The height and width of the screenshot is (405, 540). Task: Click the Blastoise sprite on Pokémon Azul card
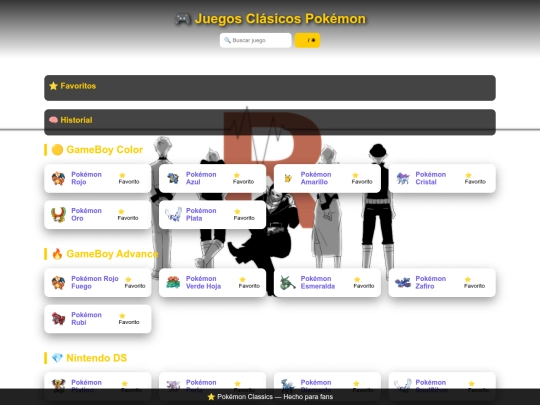173,178
